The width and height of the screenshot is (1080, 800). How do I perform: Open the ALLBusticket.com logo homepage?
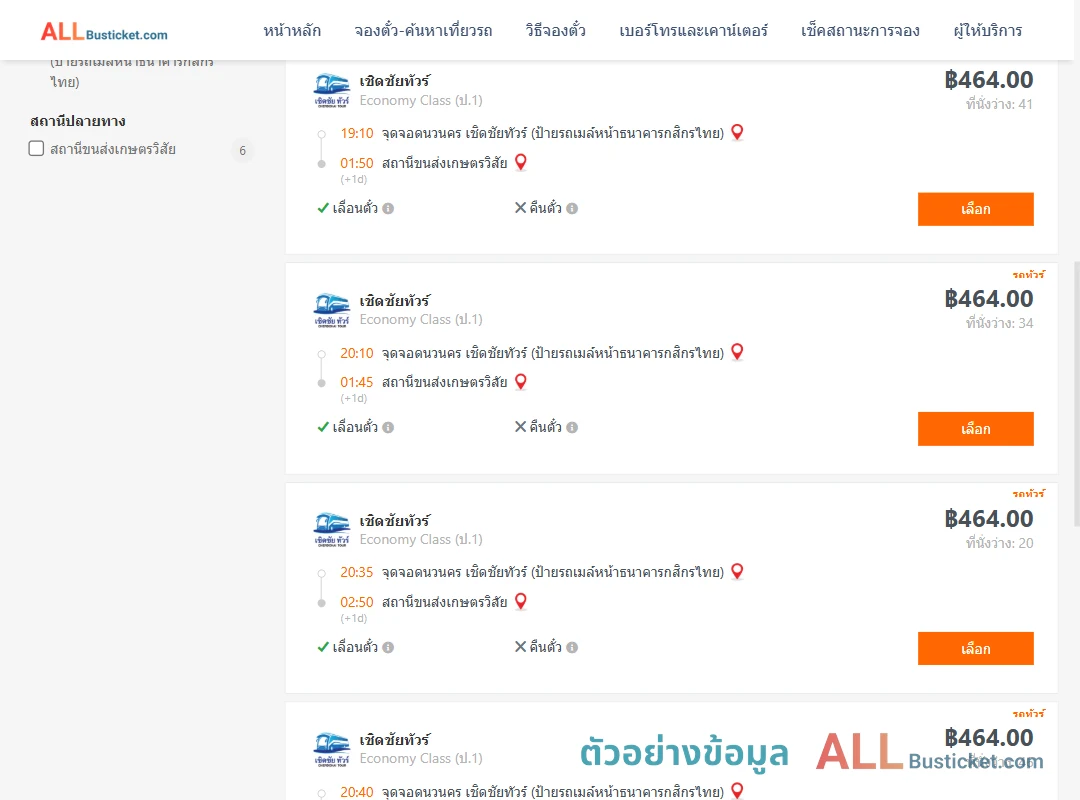(x=104, y=32)
